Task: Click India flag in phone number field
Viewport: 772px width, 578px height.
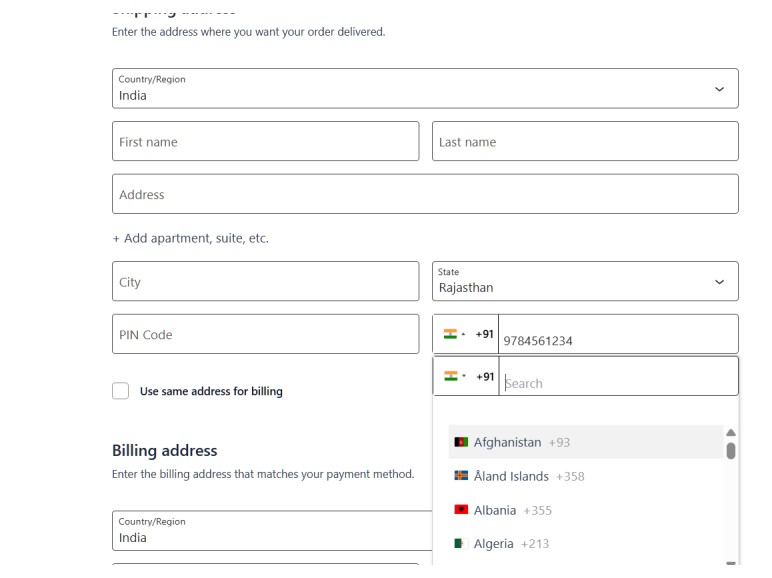Action: pyautogui.click(x=450, y=335)
